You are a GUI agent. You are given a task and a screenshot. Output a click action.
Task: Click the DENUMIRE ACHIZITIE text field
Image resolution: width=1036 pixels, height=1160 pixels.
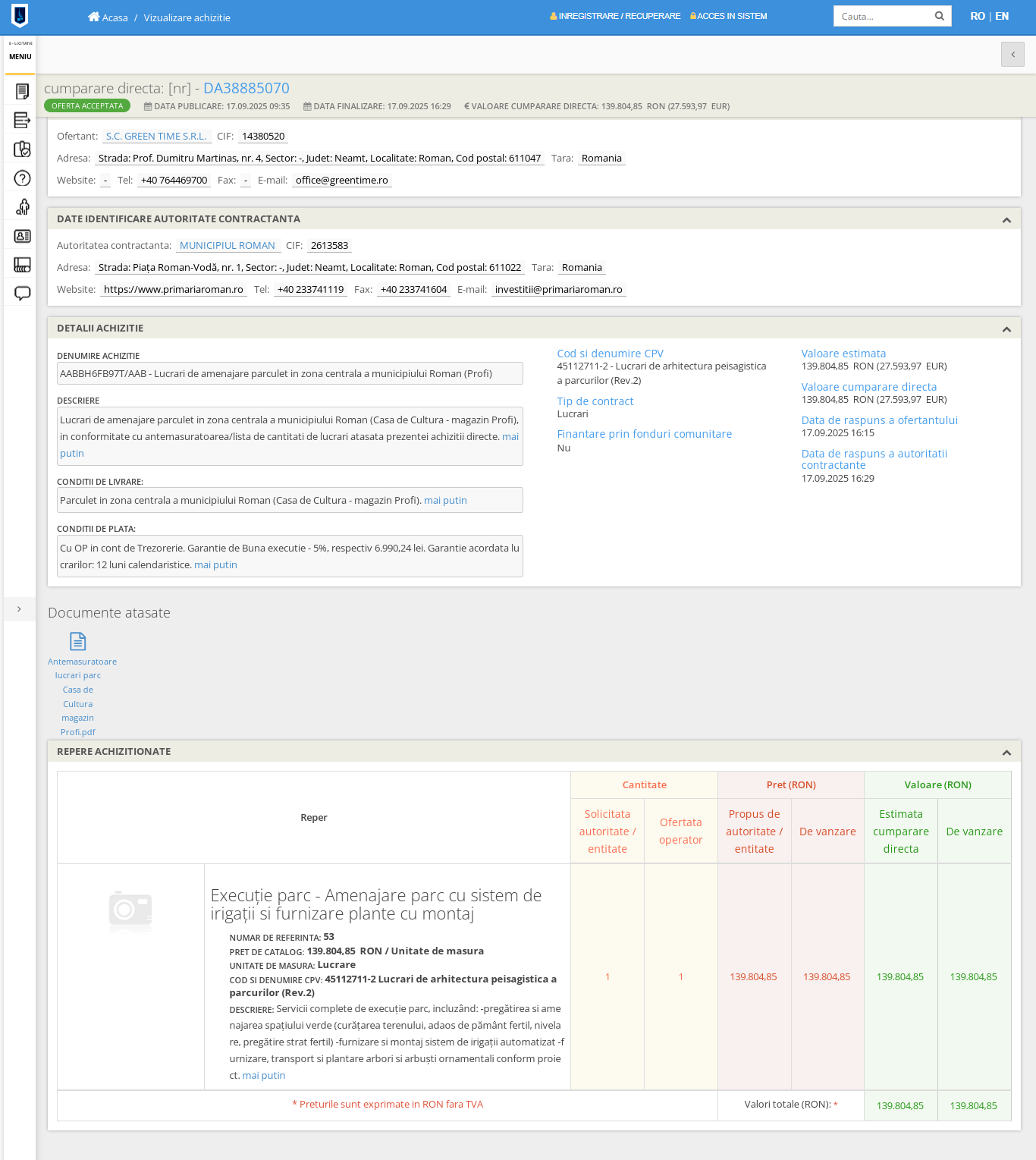(x=290, y=373)
